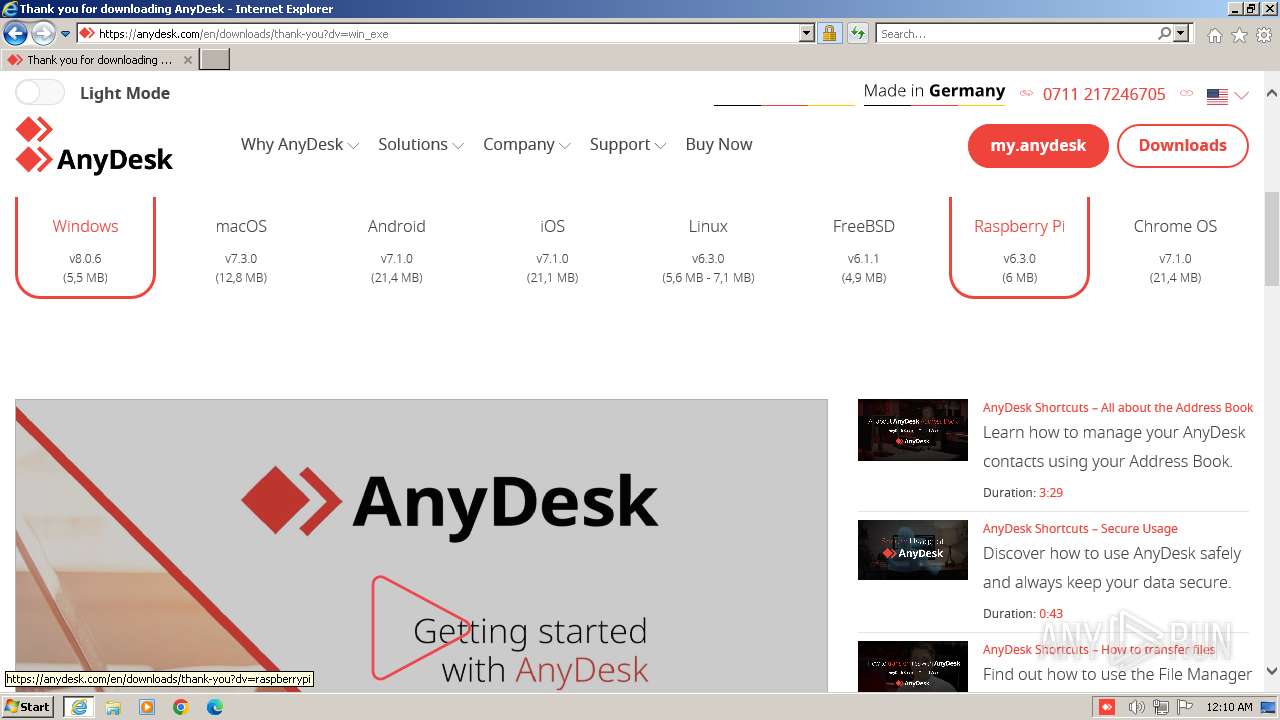Open the IE Tools gear icon

1264,35
